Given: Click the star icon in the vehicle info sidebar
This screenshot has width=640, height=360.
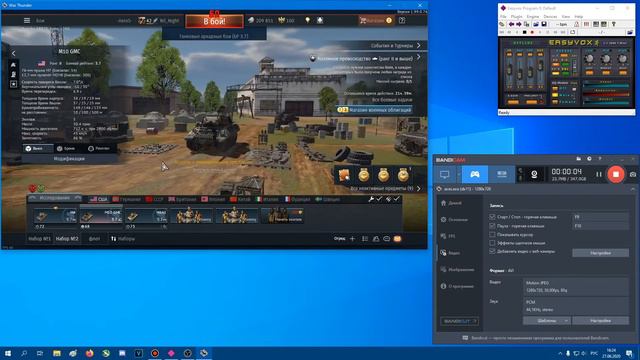Looking at the screenshot, I should (13, 84).
